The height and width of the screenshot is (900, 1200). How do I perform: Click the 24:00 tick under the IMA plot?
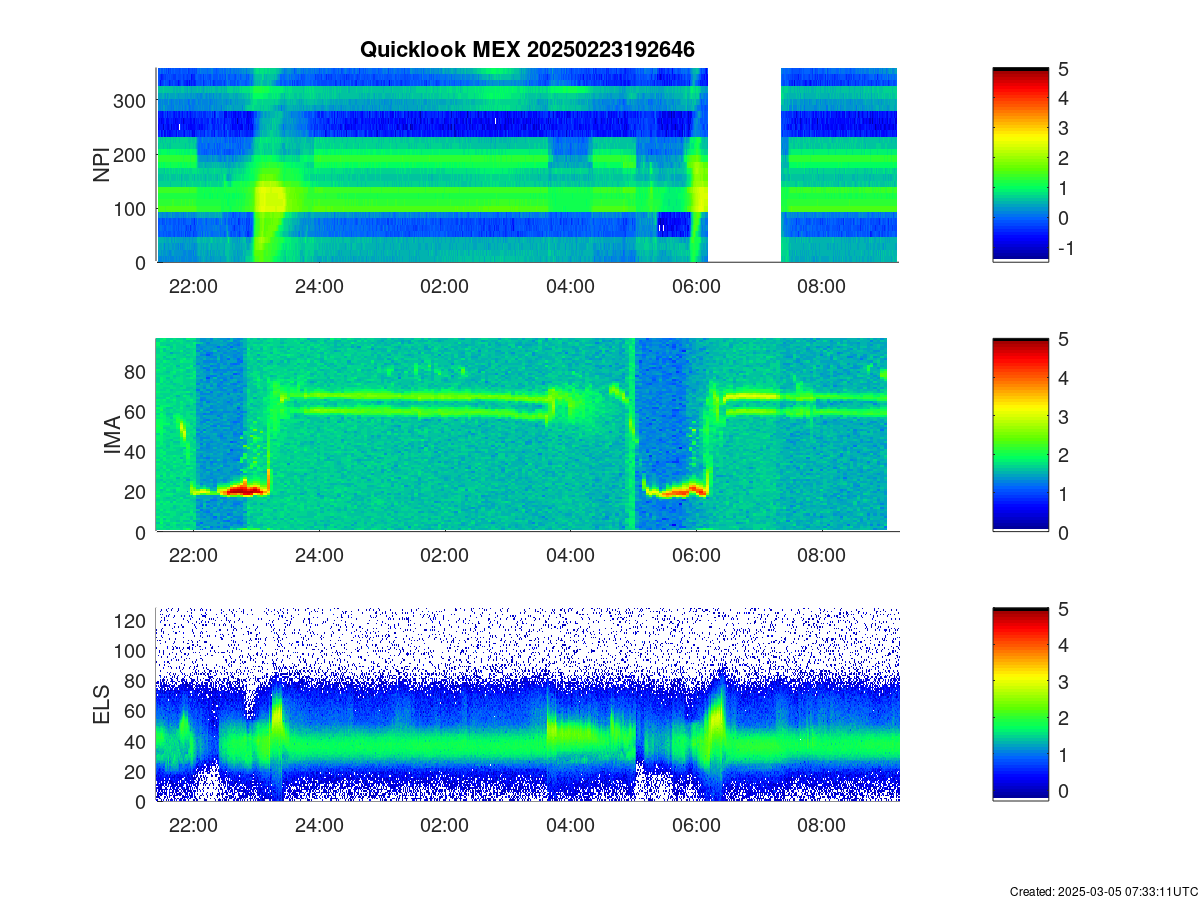319,556
